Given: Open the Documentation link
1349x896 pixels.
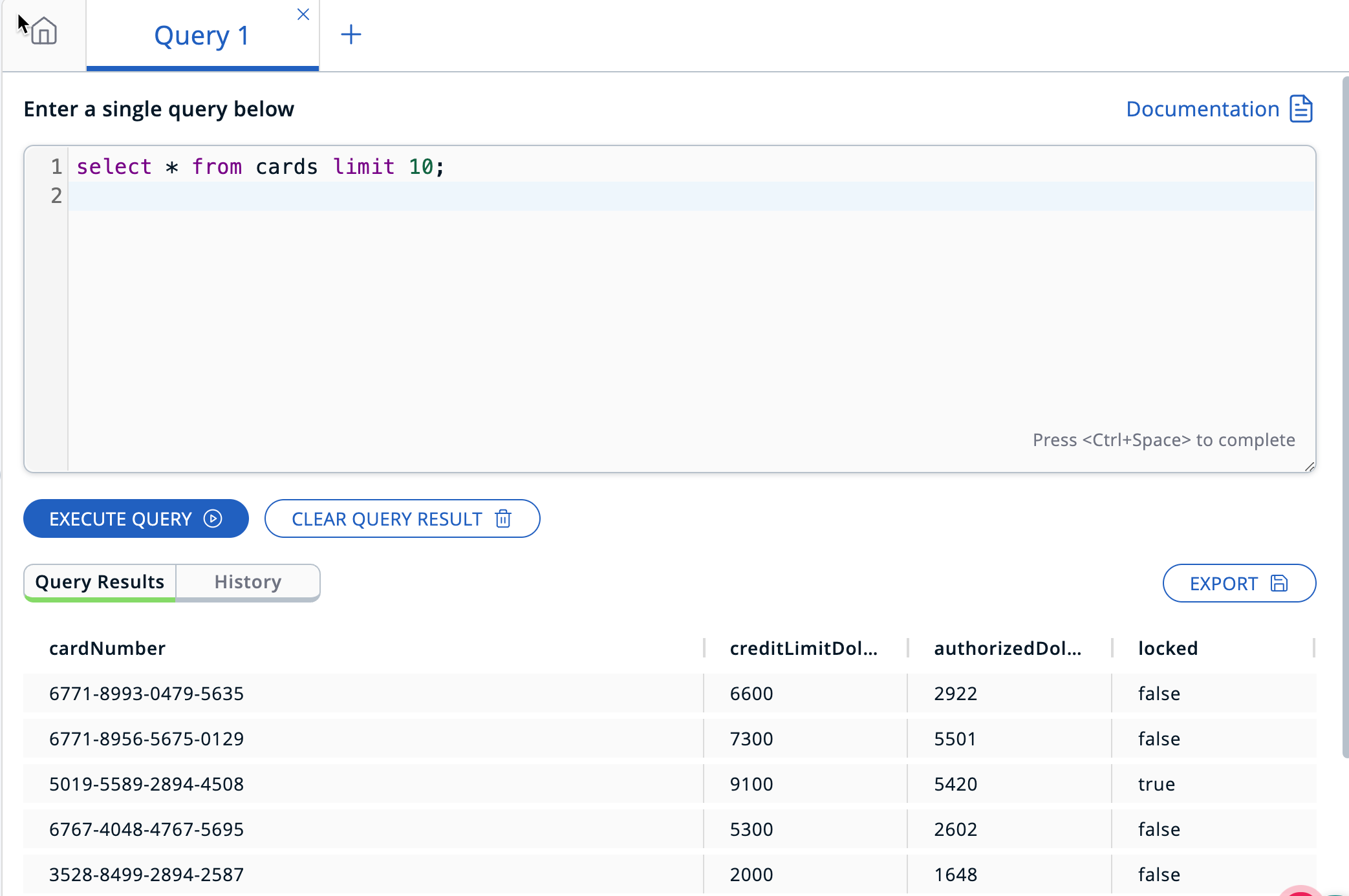Looking at the screenshot, I should coord(1202,109).
